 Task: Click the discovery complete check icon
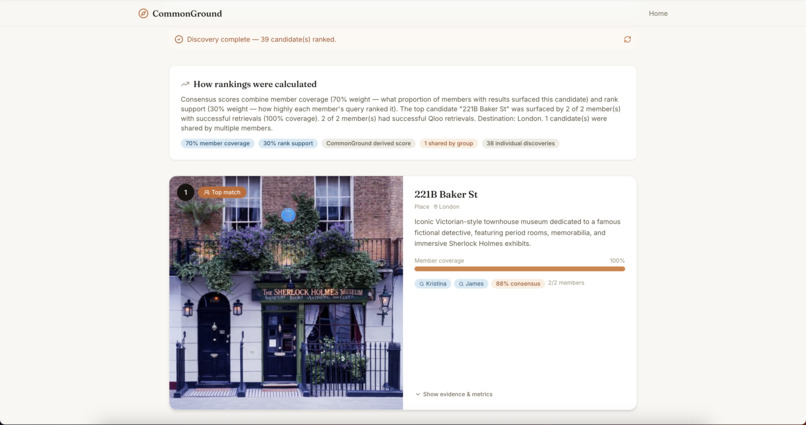point(179,40)
